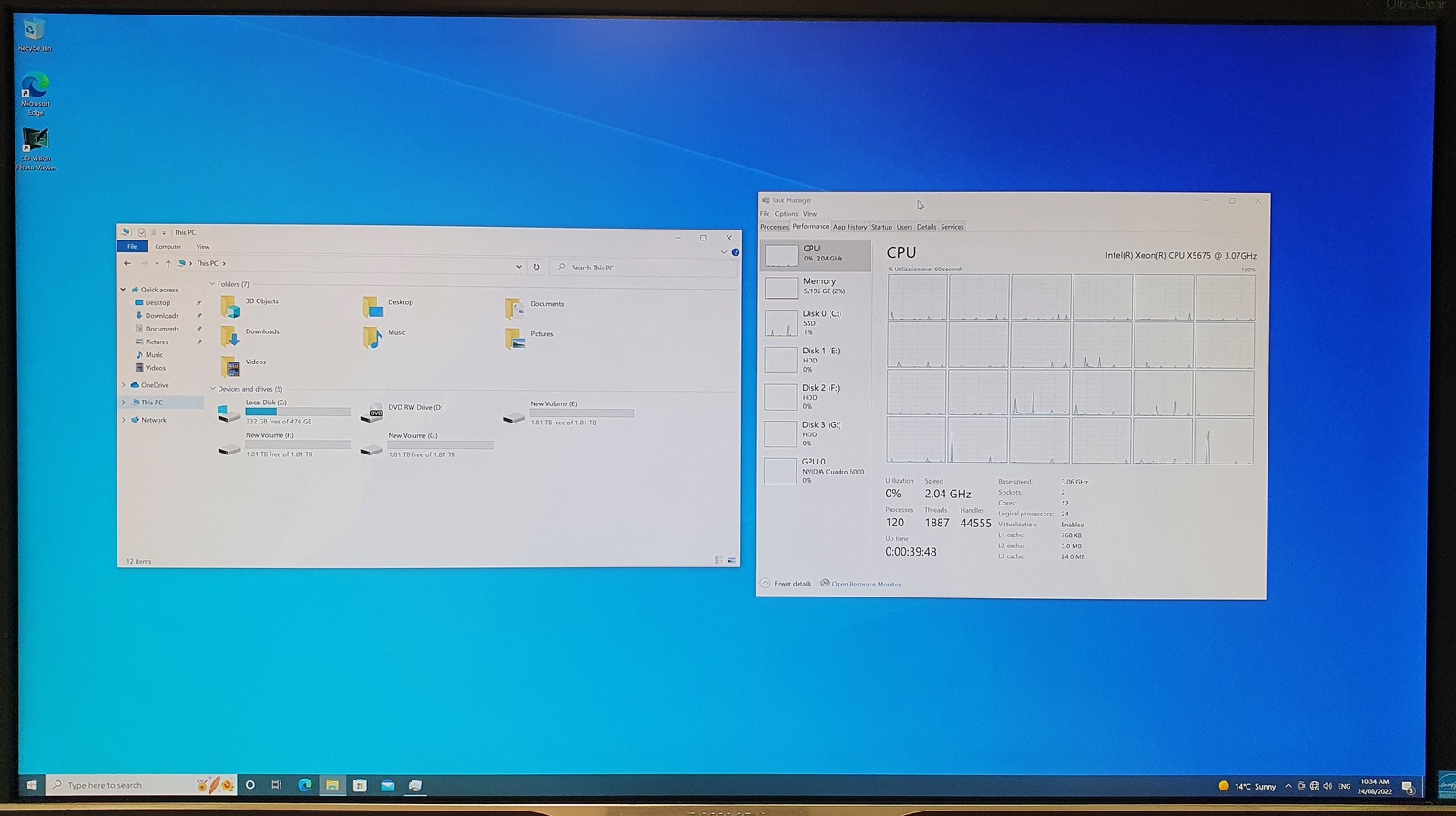This screenshot has width=1456, height=816.
Task: Collapse the Quick access tree node
Action: (124, 290)
